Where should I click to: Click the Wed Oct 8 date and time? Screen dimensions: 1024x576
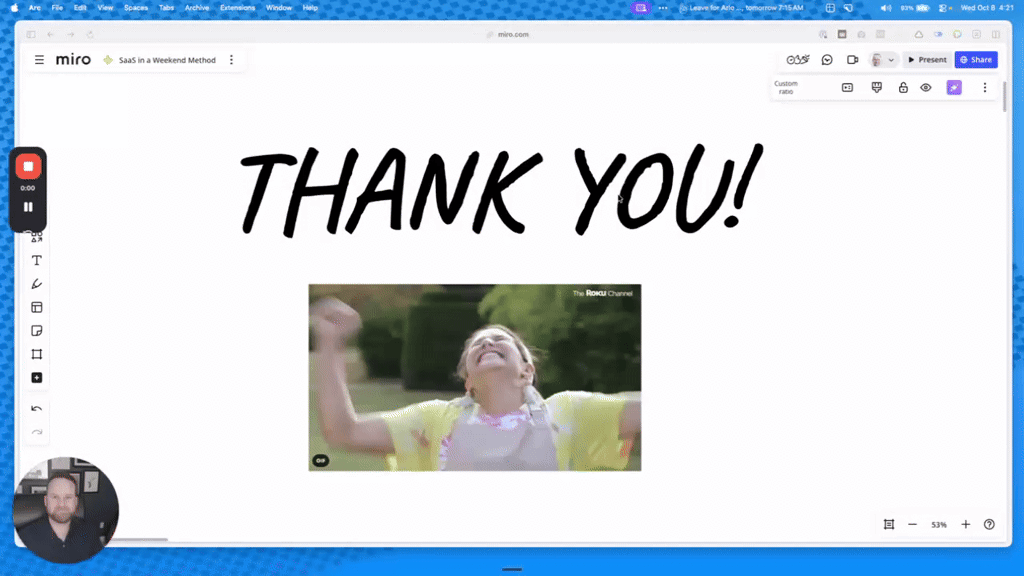tap(987, 8)
